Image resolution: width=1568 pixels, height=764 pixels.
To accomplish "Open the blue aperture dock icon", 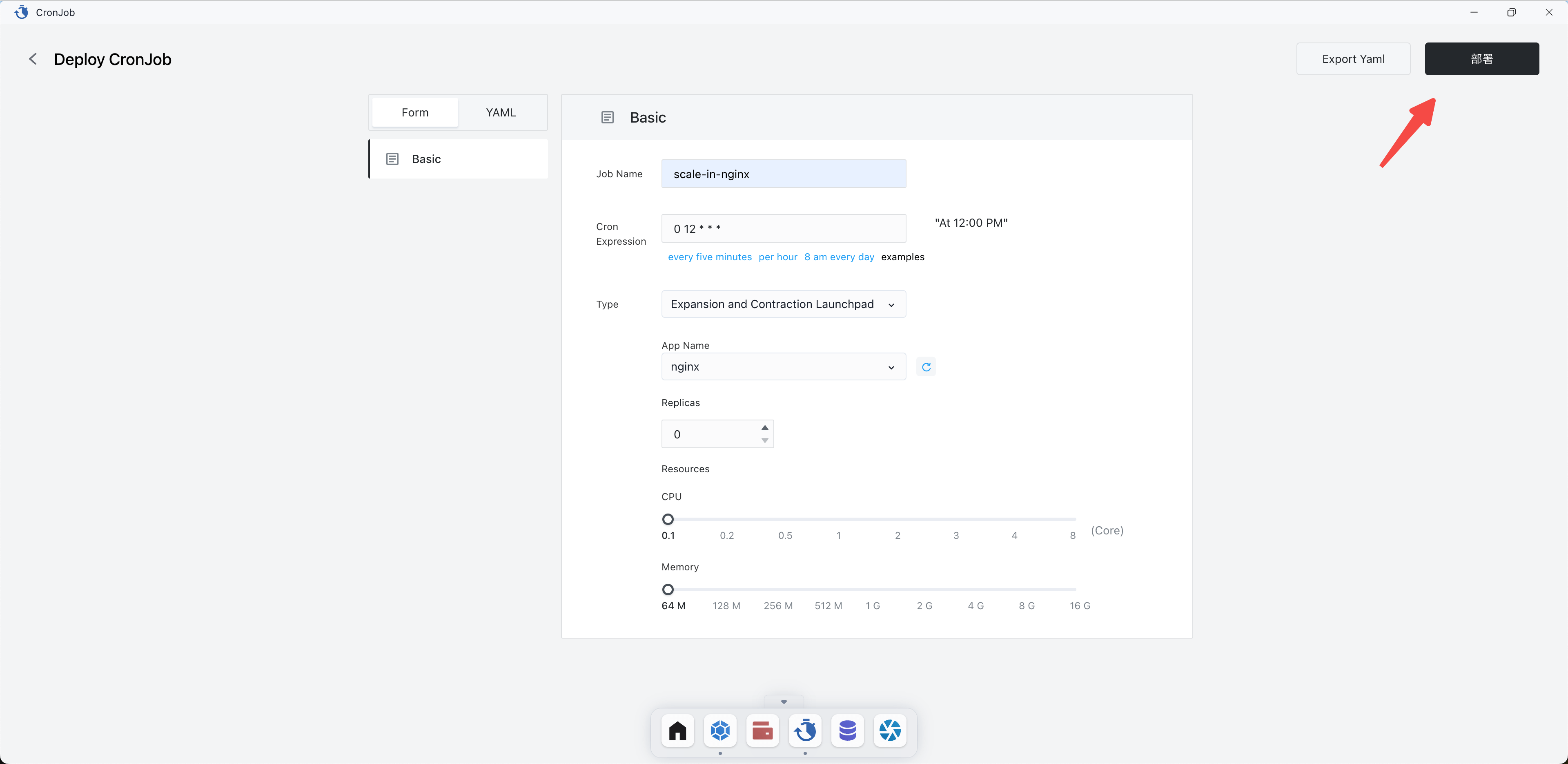I will tap(890, 730).
